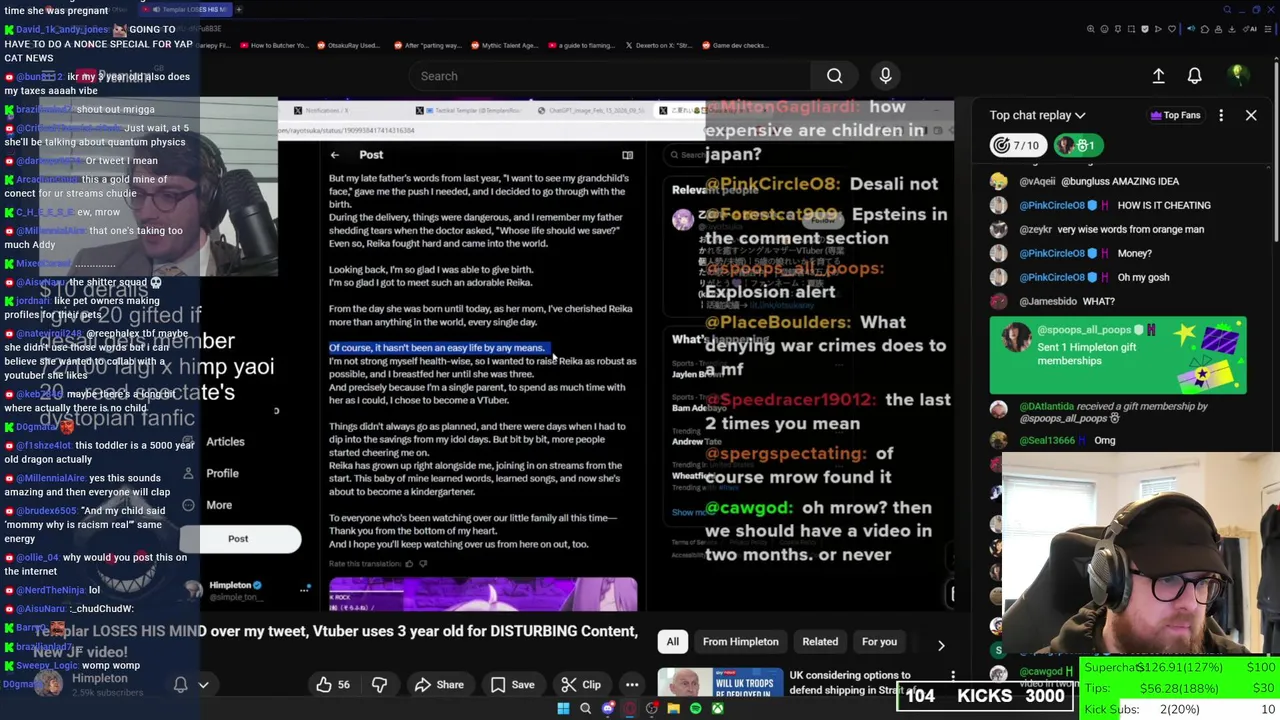Open the OtakuRay Used bookmark
This screenshot has height=720, width=1280.
pos(348,45)
